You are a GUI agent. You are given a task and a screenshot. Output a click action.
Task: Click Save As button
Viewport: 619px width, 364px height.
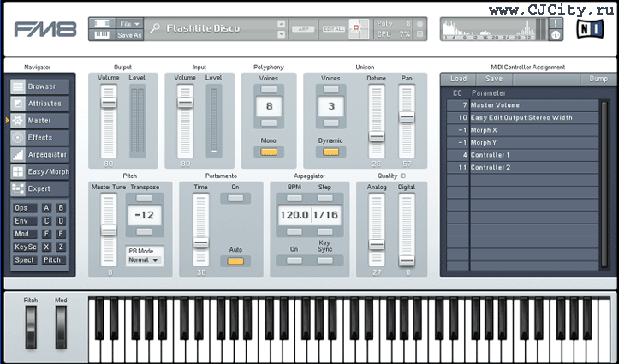click(129, 35)
